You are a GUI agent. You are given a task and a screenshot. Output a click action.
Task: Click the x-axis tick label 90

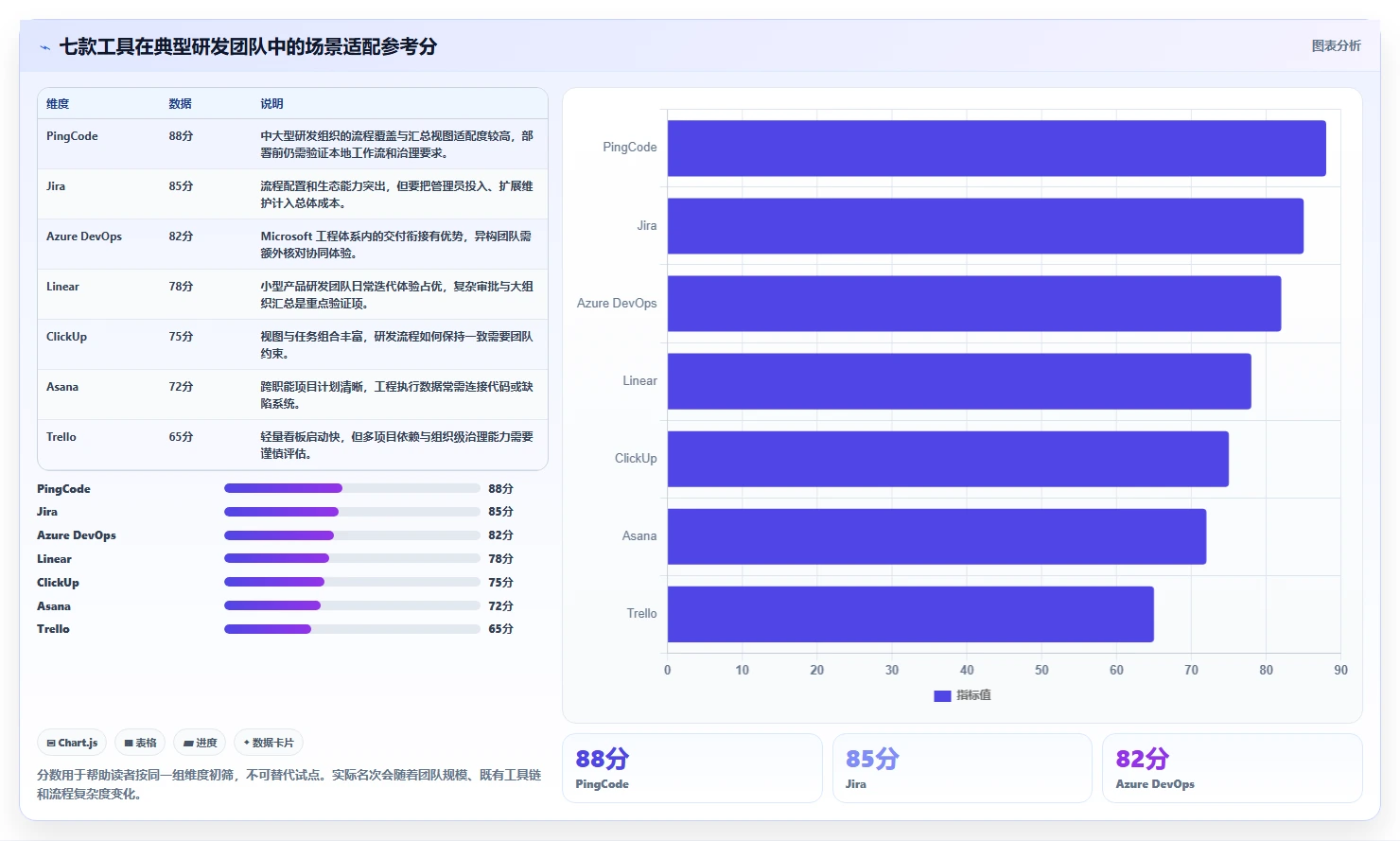[1340, 670]
